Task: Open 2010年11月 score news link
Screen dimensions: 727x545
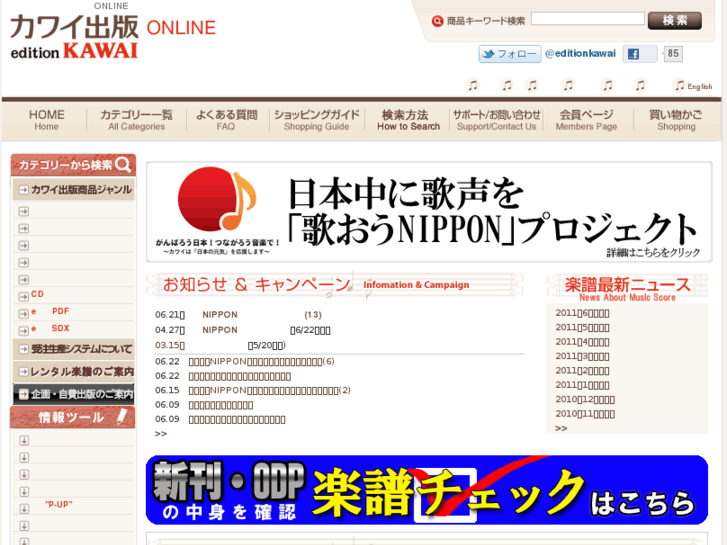Action: 585,414
